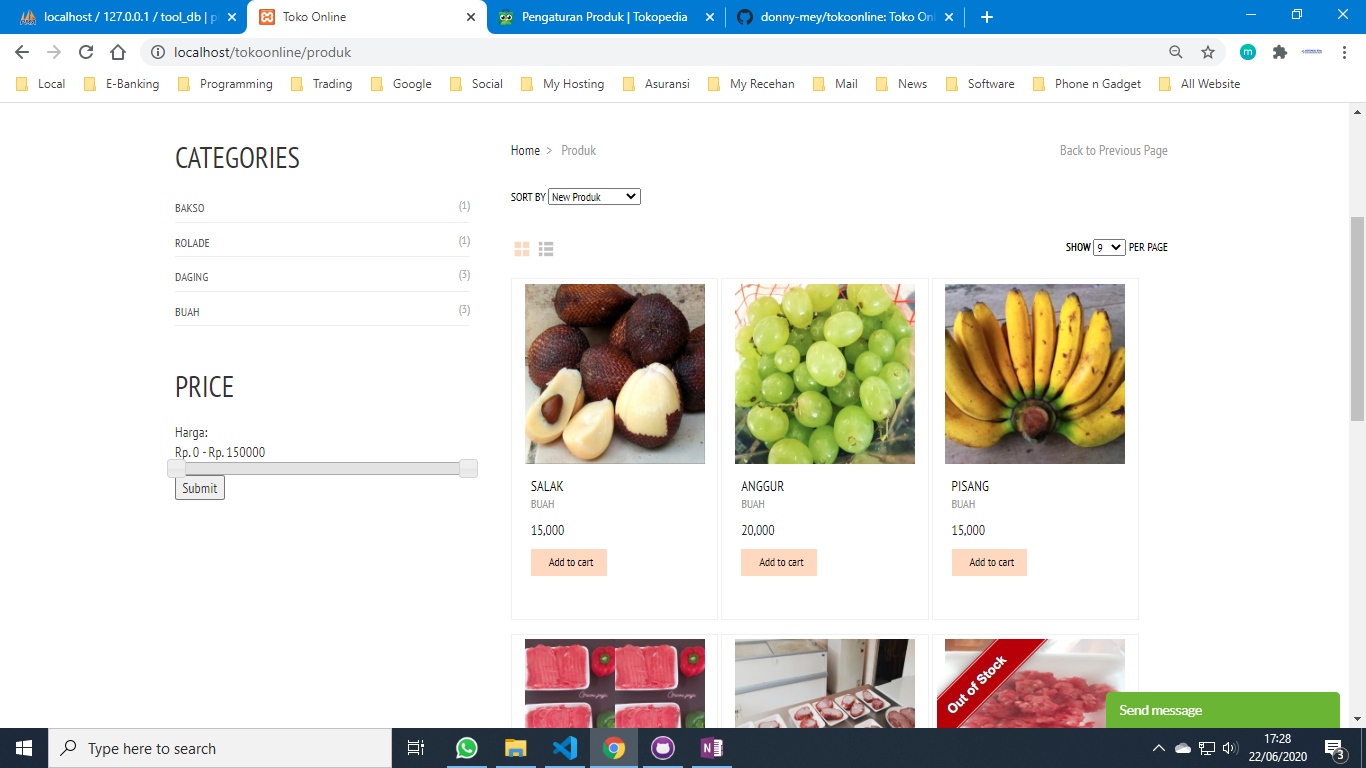Switch to list view layout
The height and width of the screenshot is (768, 1366).
[x=546, y=249]
